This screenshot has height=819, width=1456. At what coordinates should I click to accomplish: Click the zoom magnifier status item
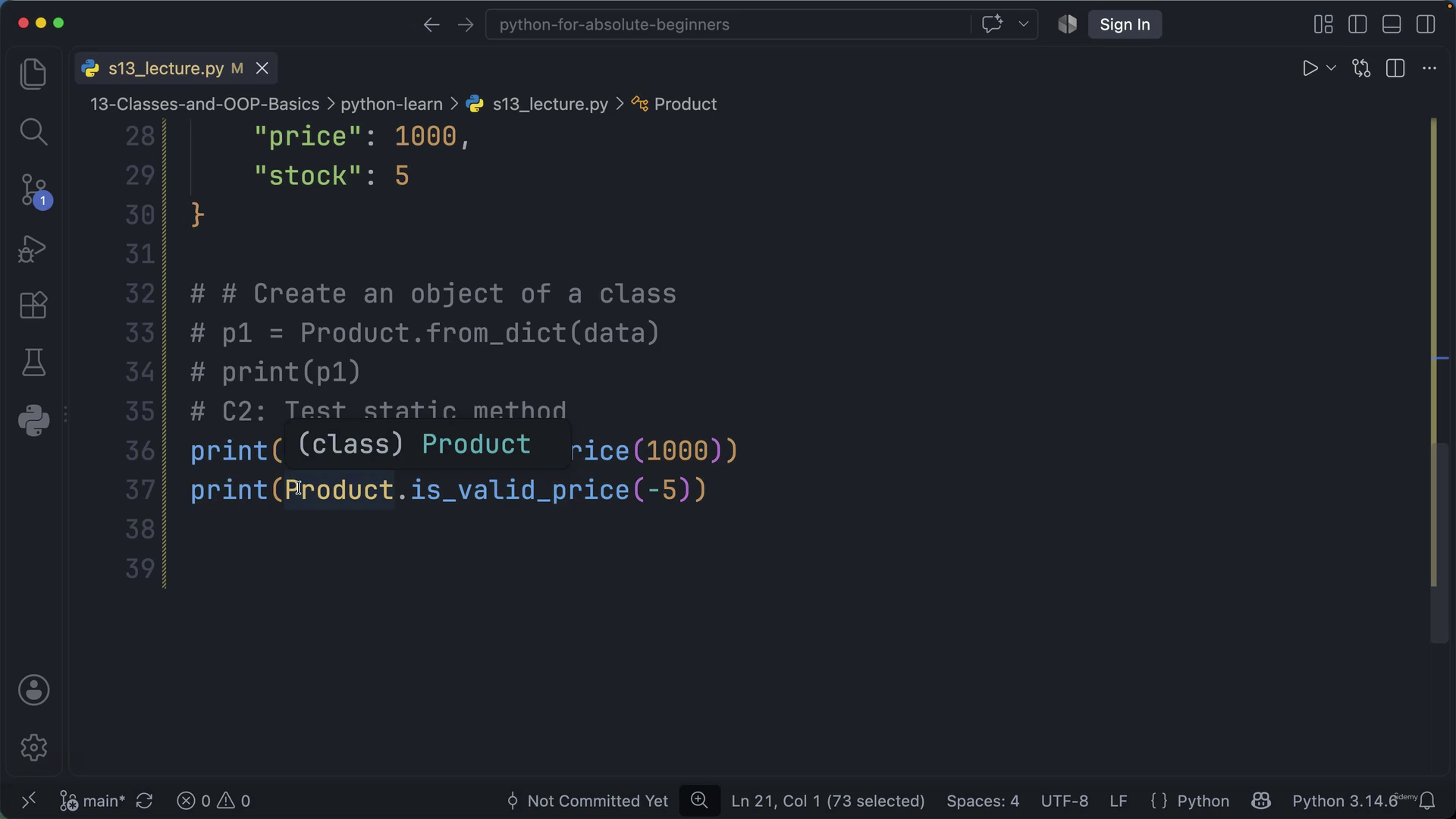pyautogui.click(x=699, y=801)
